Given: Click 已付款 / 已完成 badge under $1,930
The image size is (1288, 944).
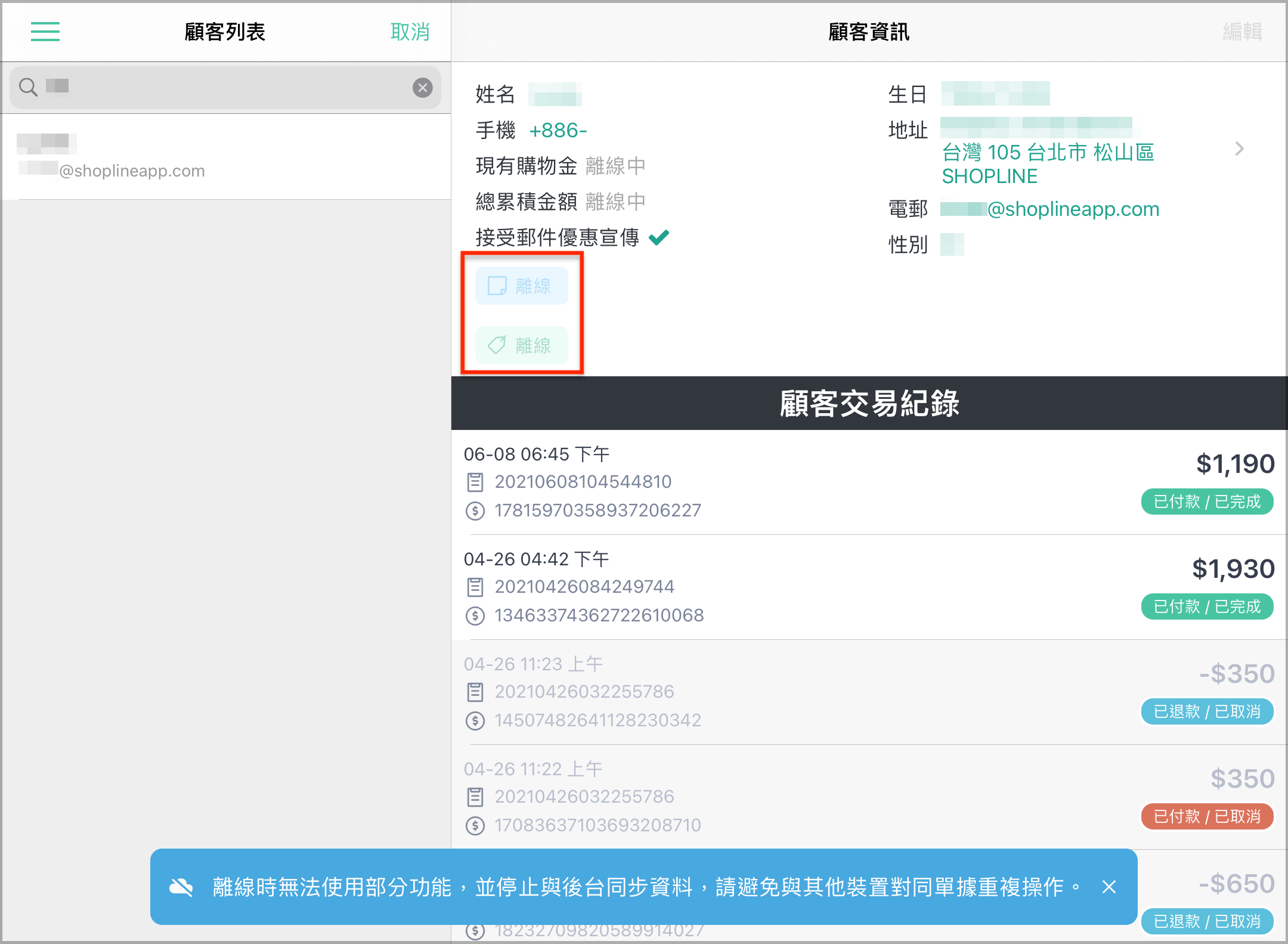Looking at the screenshot, I should click(1207, 606).
